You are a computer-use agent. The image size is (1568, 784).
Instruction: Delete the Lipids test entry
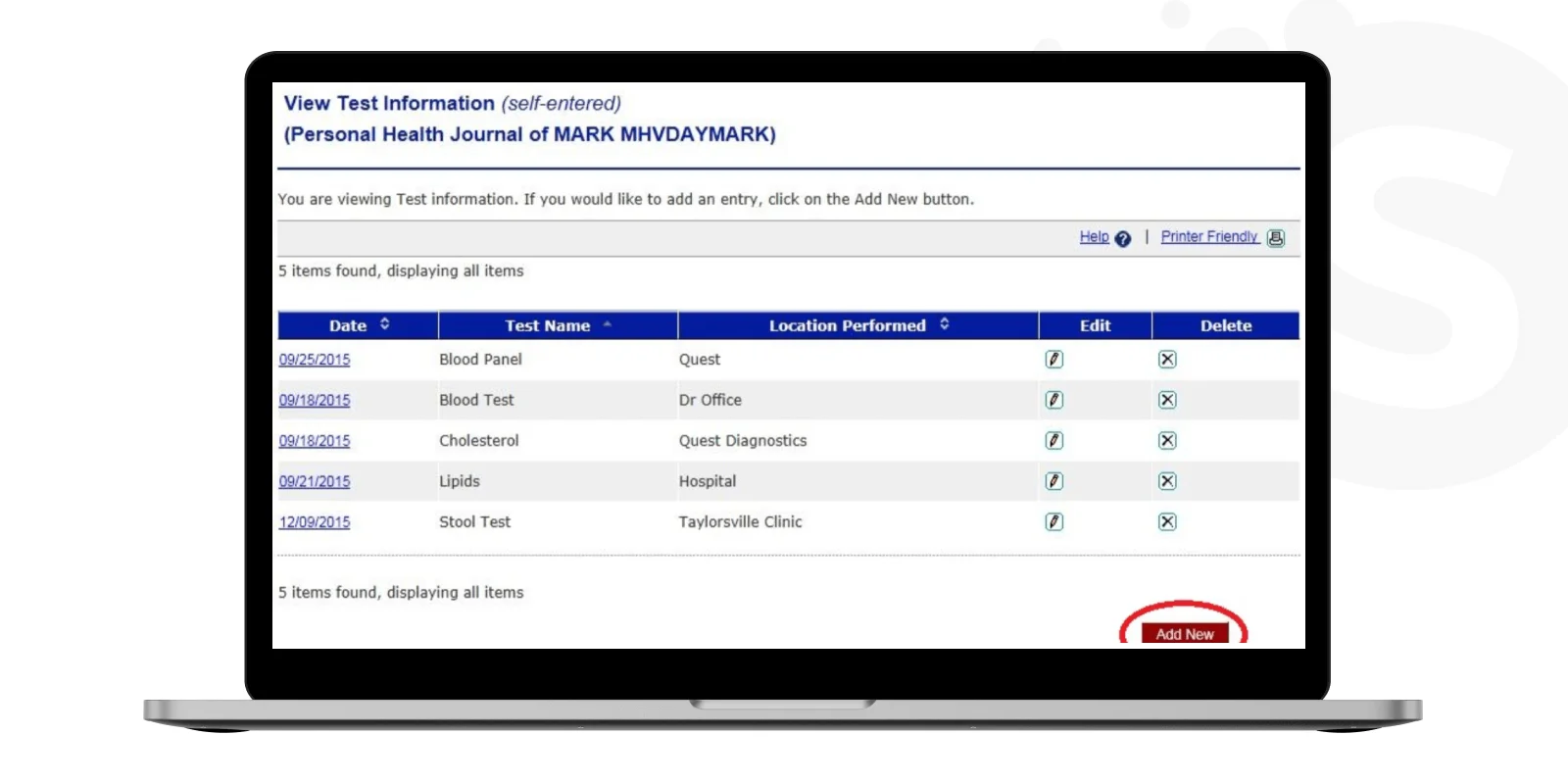point(1167,481)
